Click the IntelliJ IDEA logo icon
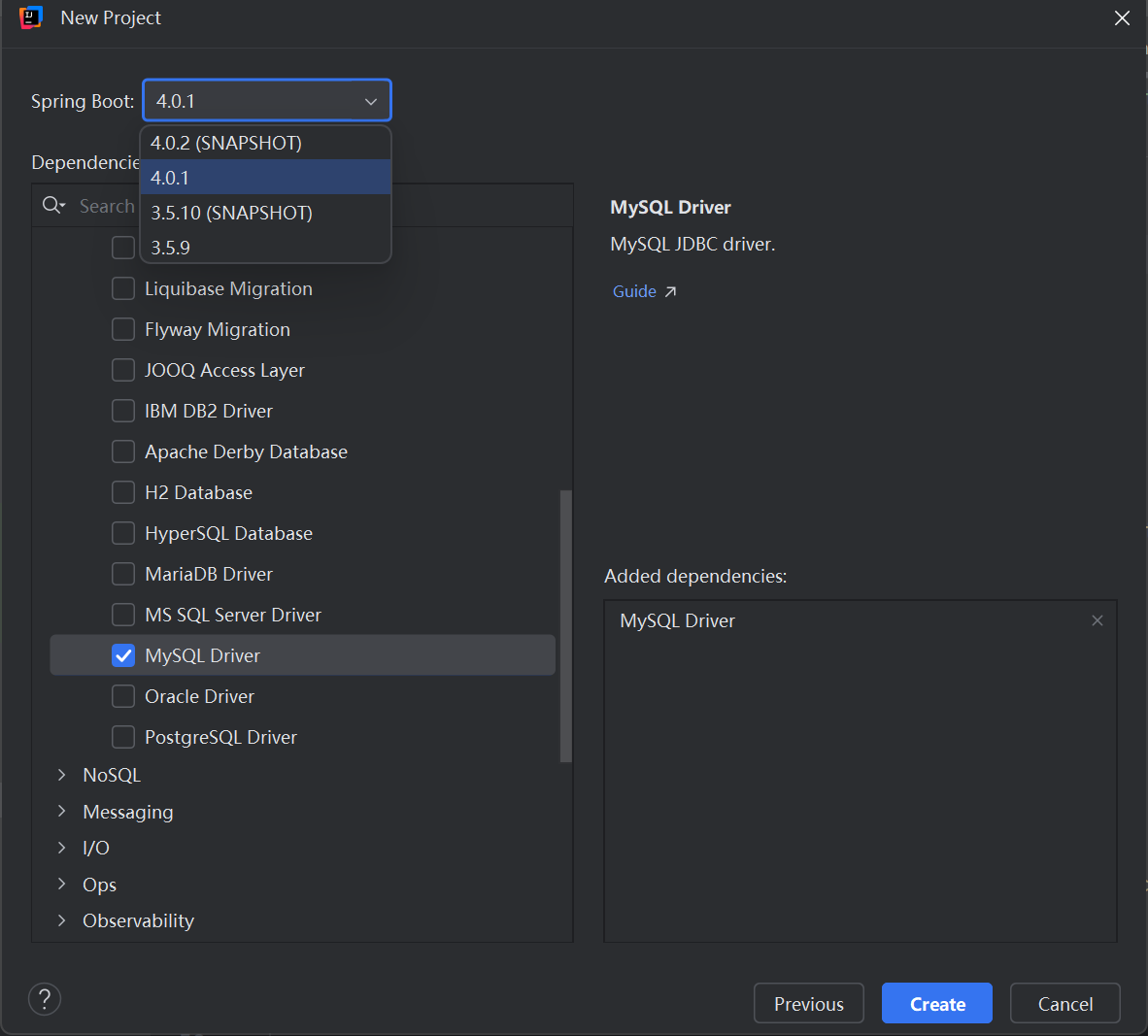1148x1036 pixels. point(31,17)
